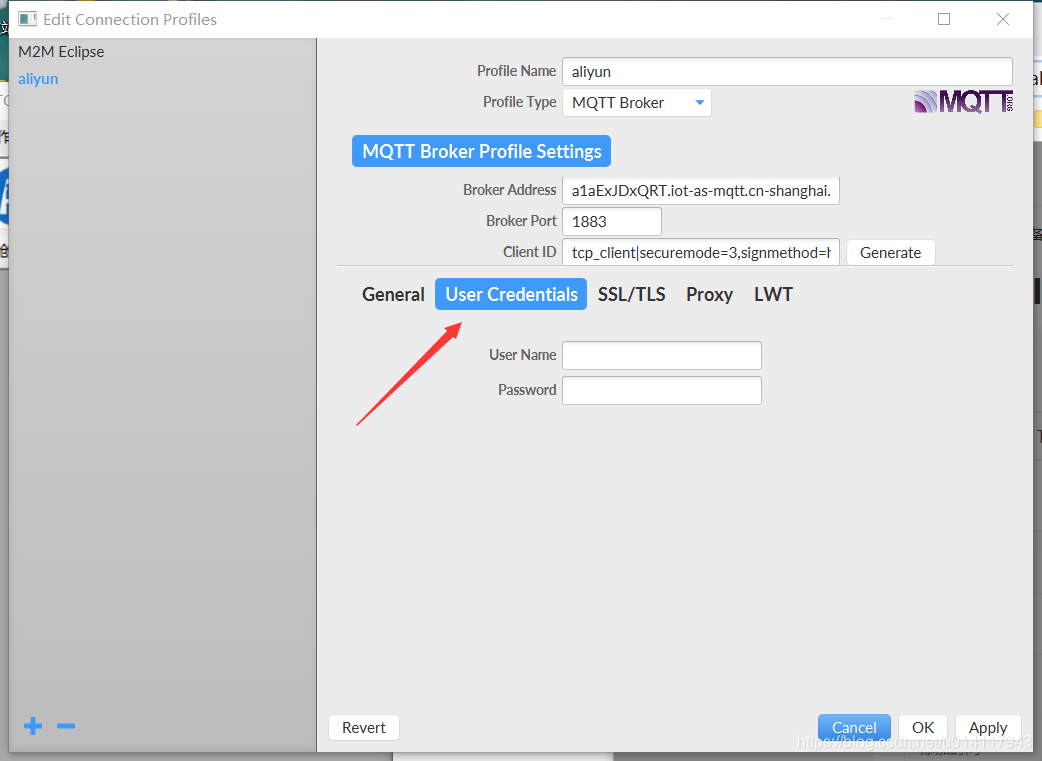Add a new connection profile with plus icon
1042x761 pixels.
click(33, 726)
